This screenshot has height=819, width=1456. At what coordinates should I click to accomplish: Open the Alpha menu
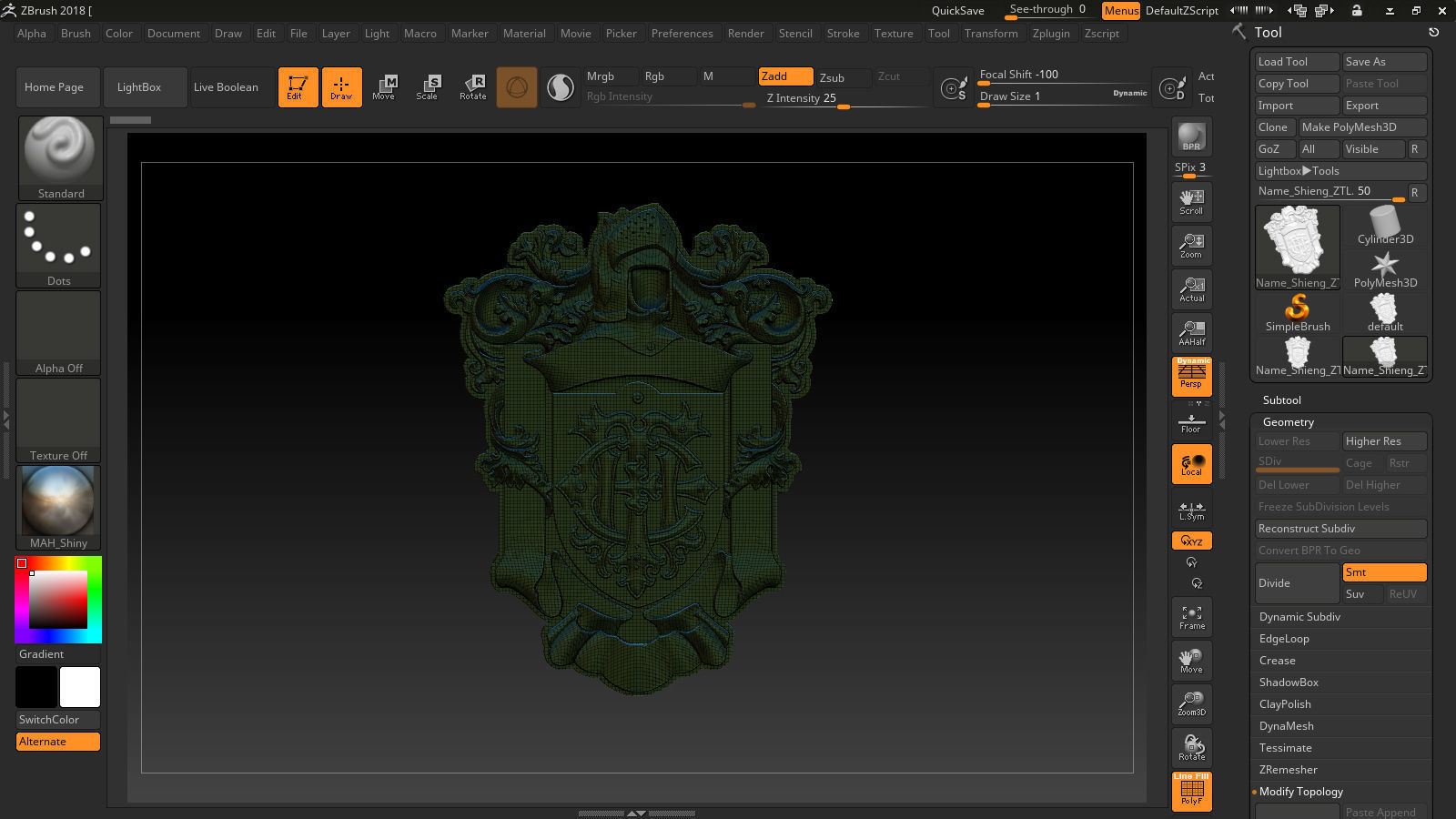[32, 34]
